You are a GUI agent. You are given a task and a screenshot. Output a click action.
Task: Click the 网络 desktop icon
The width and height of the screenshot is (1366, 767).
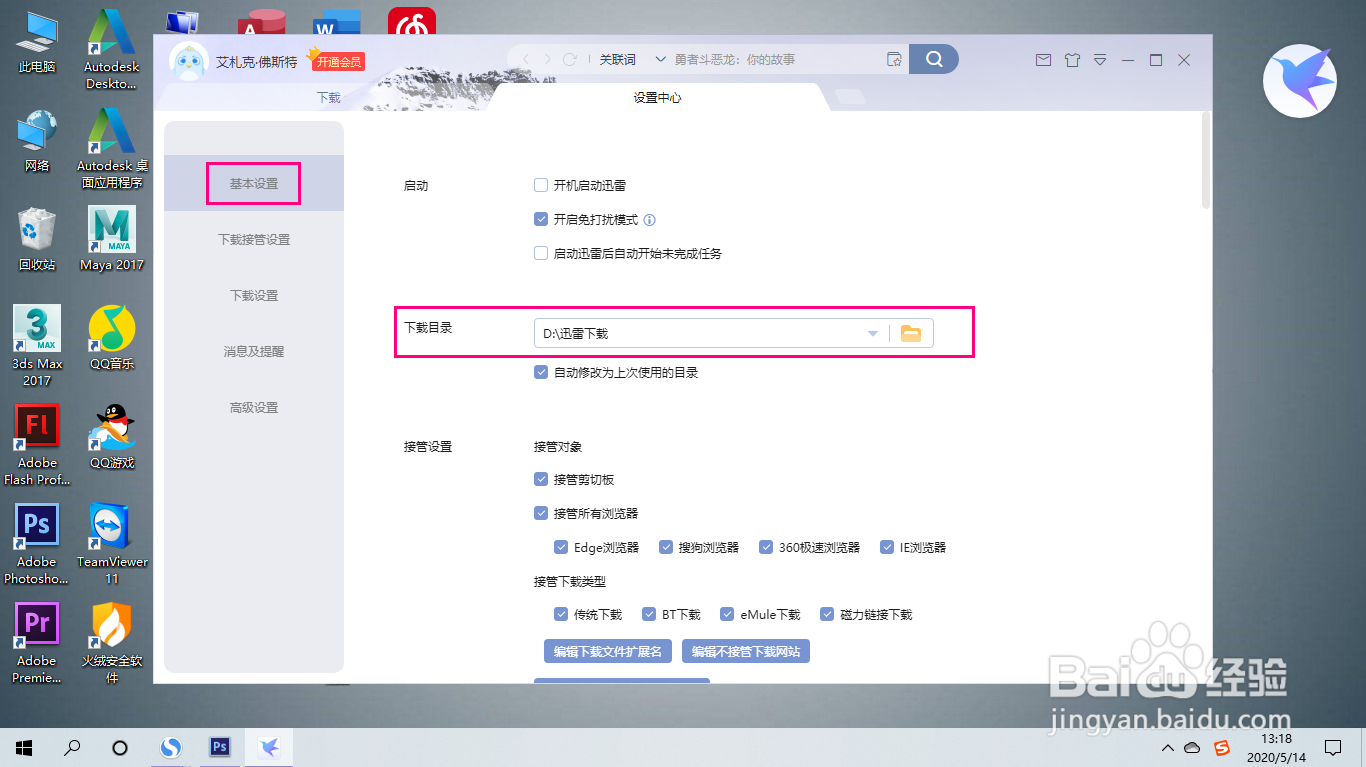point(37,141)
